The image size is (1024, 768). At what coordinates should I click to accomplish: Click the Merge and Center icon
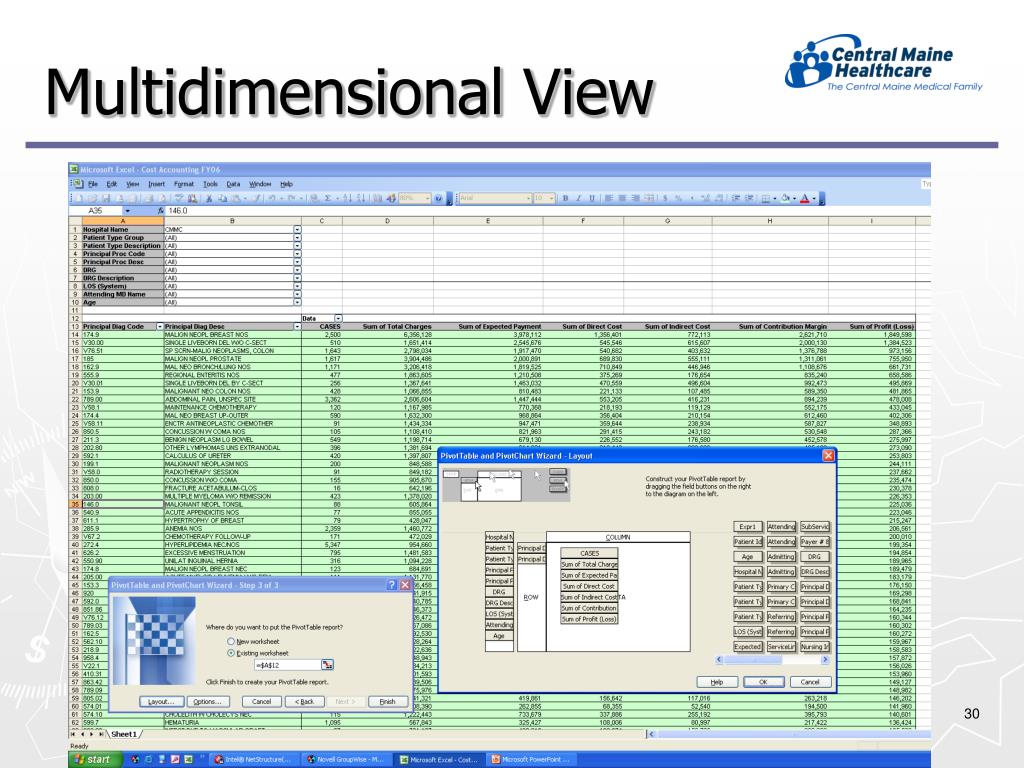(x=649, y=198)
